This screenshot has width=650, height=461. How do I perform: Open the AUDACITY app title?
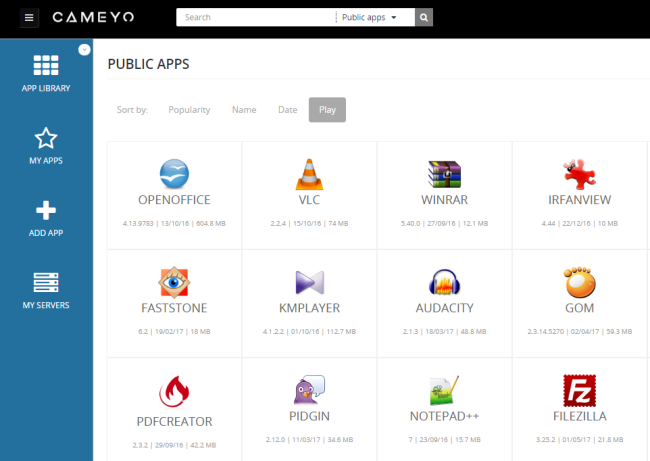pyautogui.click(x=444, y=308)
